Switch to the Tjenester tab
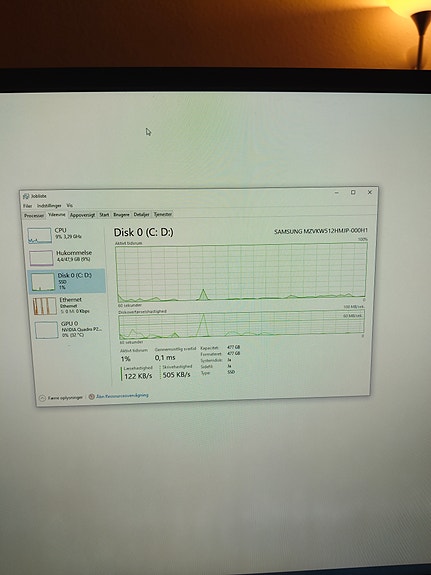 (162, 214)
